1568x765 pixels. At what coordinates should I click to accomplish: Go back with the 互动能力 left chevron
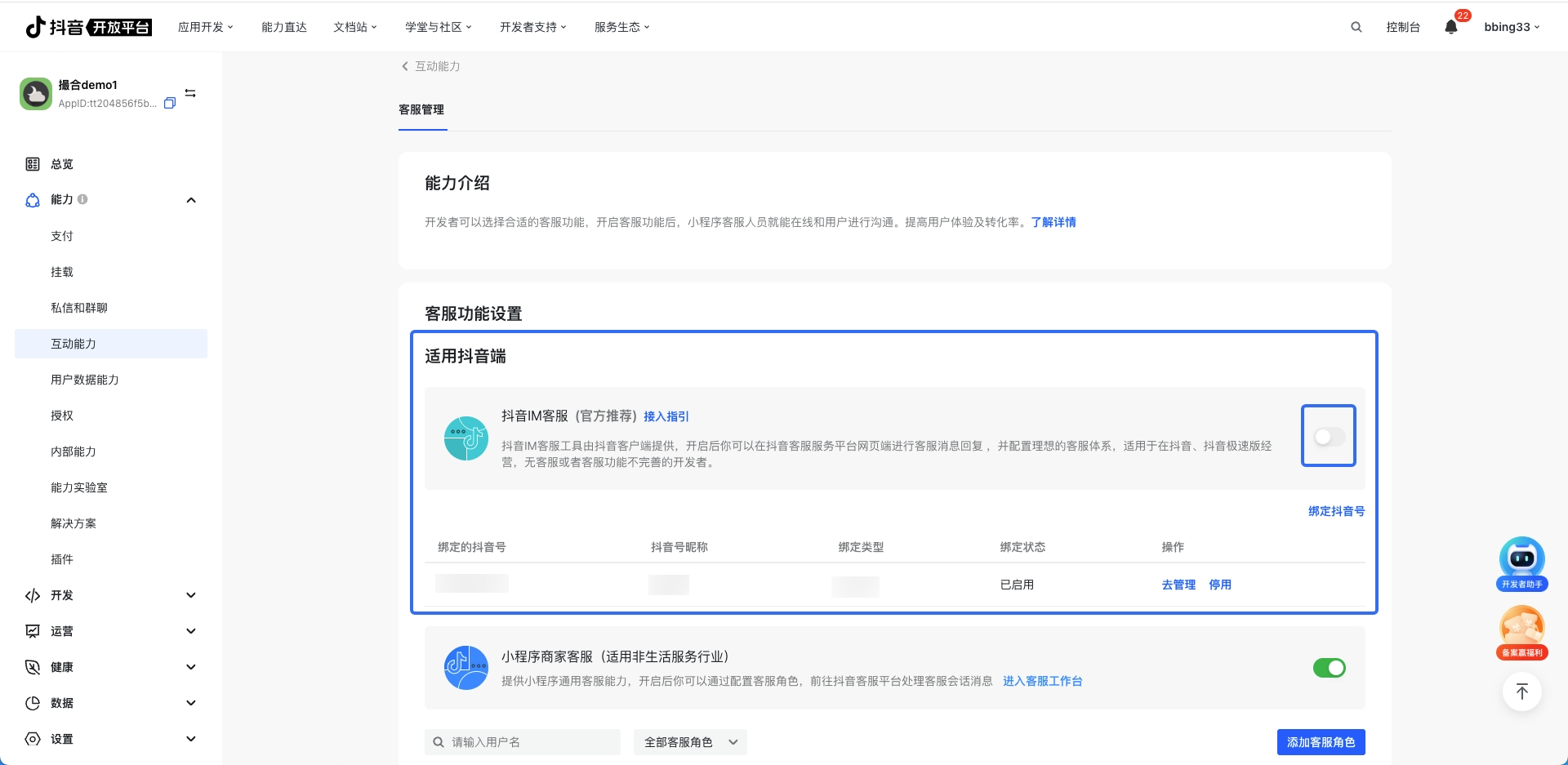(404, 66)
